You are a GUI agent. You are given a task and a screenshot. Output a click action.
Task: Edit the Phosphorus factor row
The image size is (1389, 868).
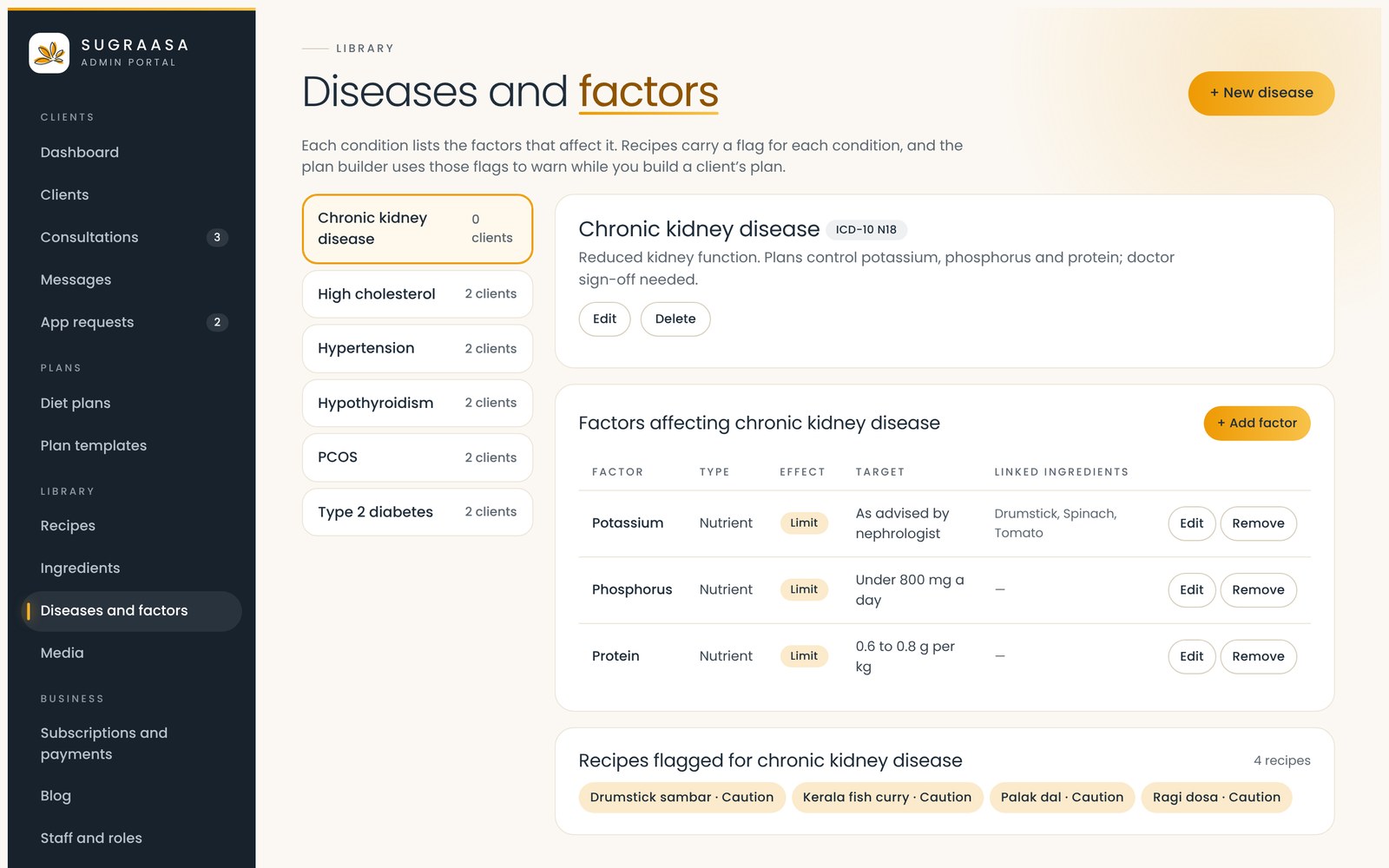pos(1191,590)
